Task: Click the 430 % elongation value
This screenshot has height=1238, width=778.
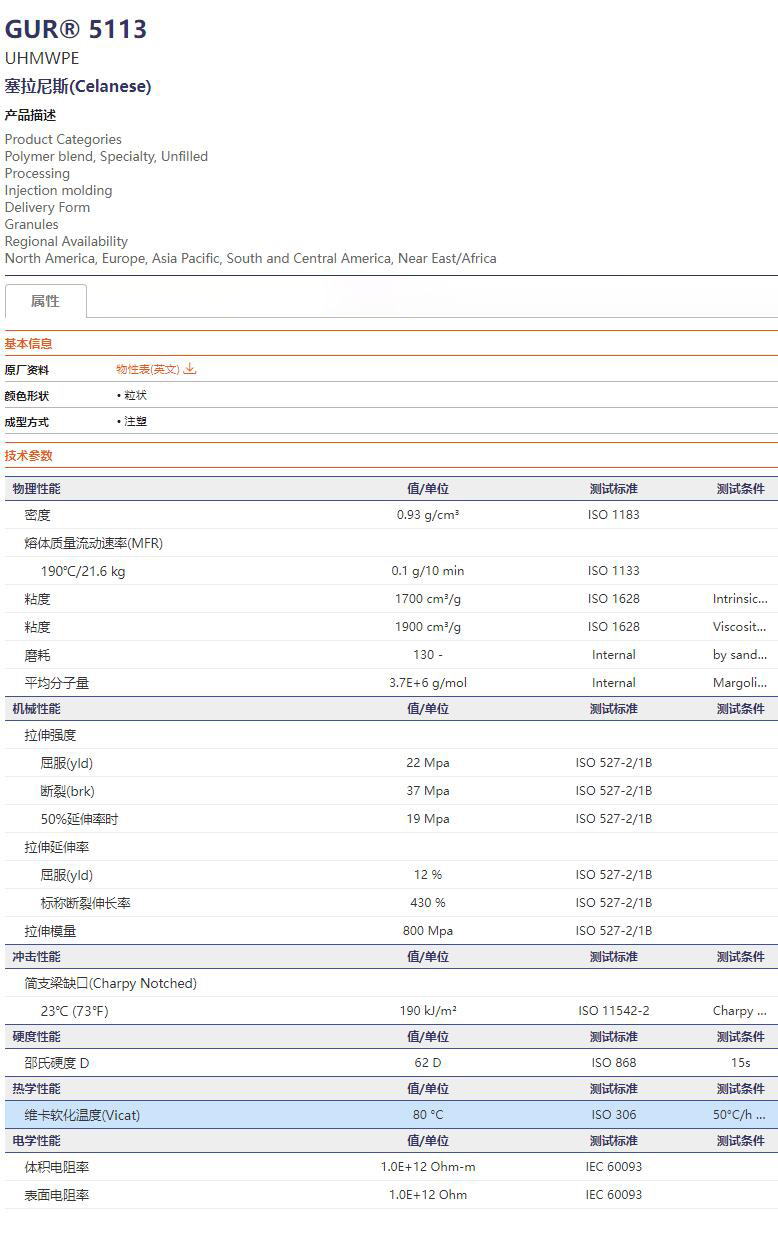Action: click(x=428, y=903)
